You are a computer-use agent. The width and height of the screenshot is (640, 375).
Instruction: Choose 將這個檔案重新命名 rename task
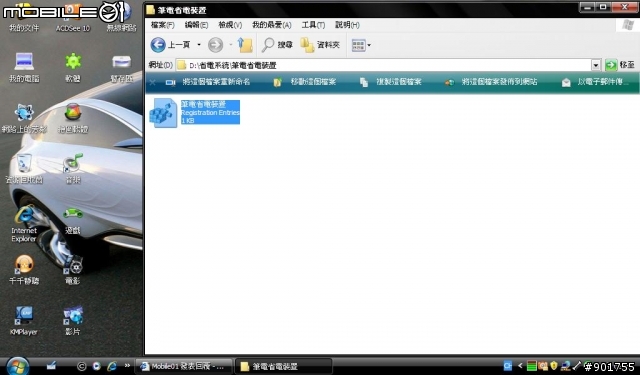coord(208,82)
